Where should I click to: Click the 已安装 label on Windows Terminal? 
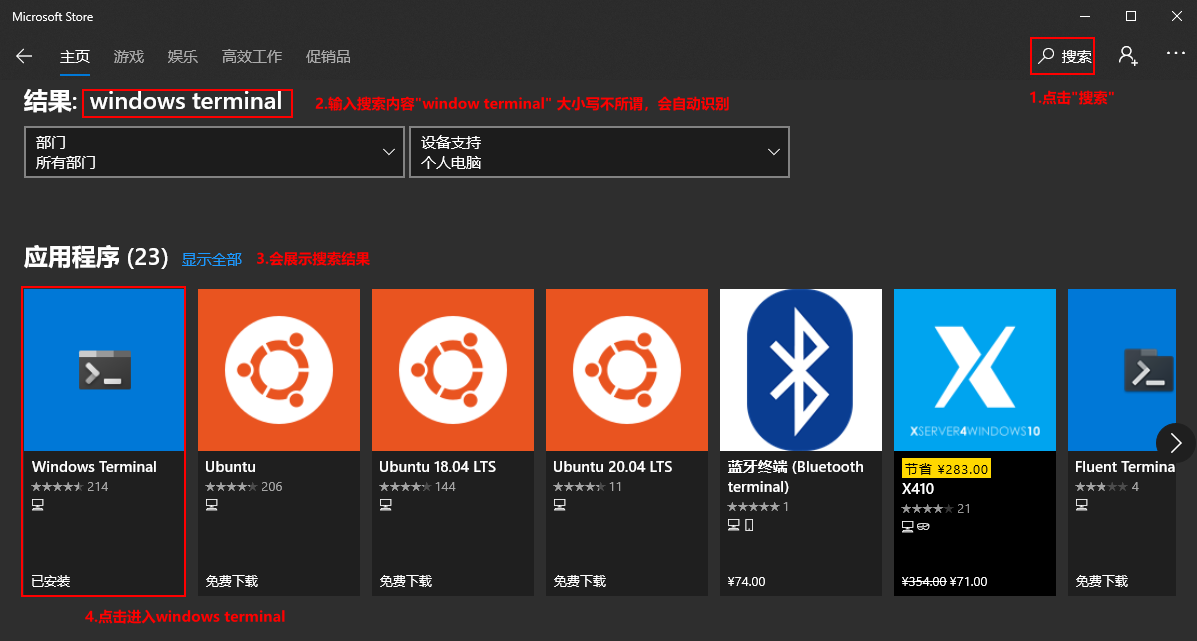click(50, 581)
